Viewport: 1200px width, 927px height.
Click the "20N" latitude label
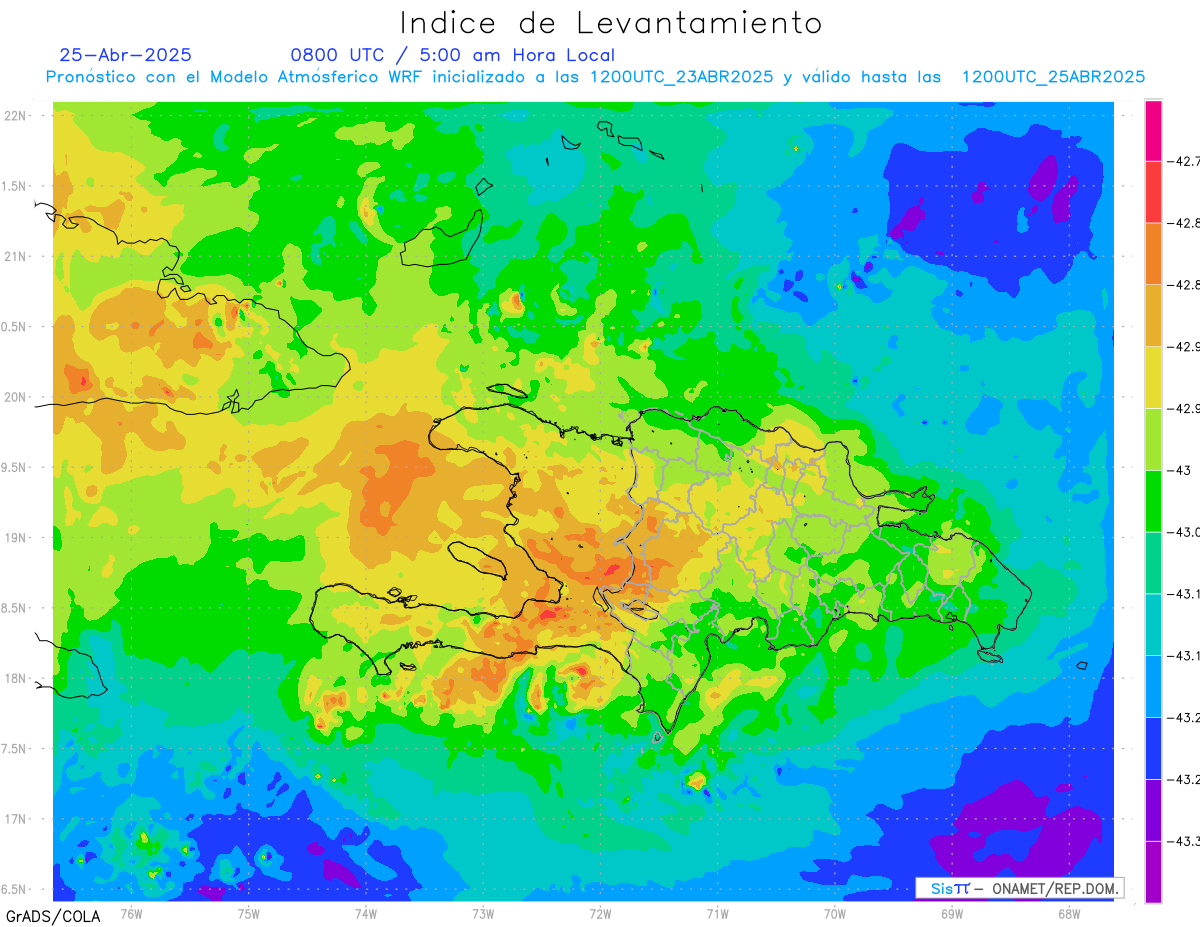tap(14, 397)
